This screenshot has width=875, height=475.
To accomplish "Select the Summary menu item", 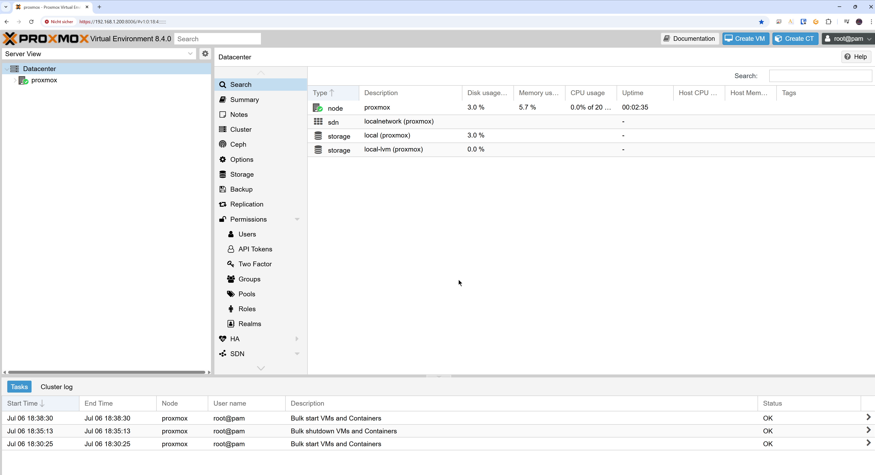I will click(244, 100).
